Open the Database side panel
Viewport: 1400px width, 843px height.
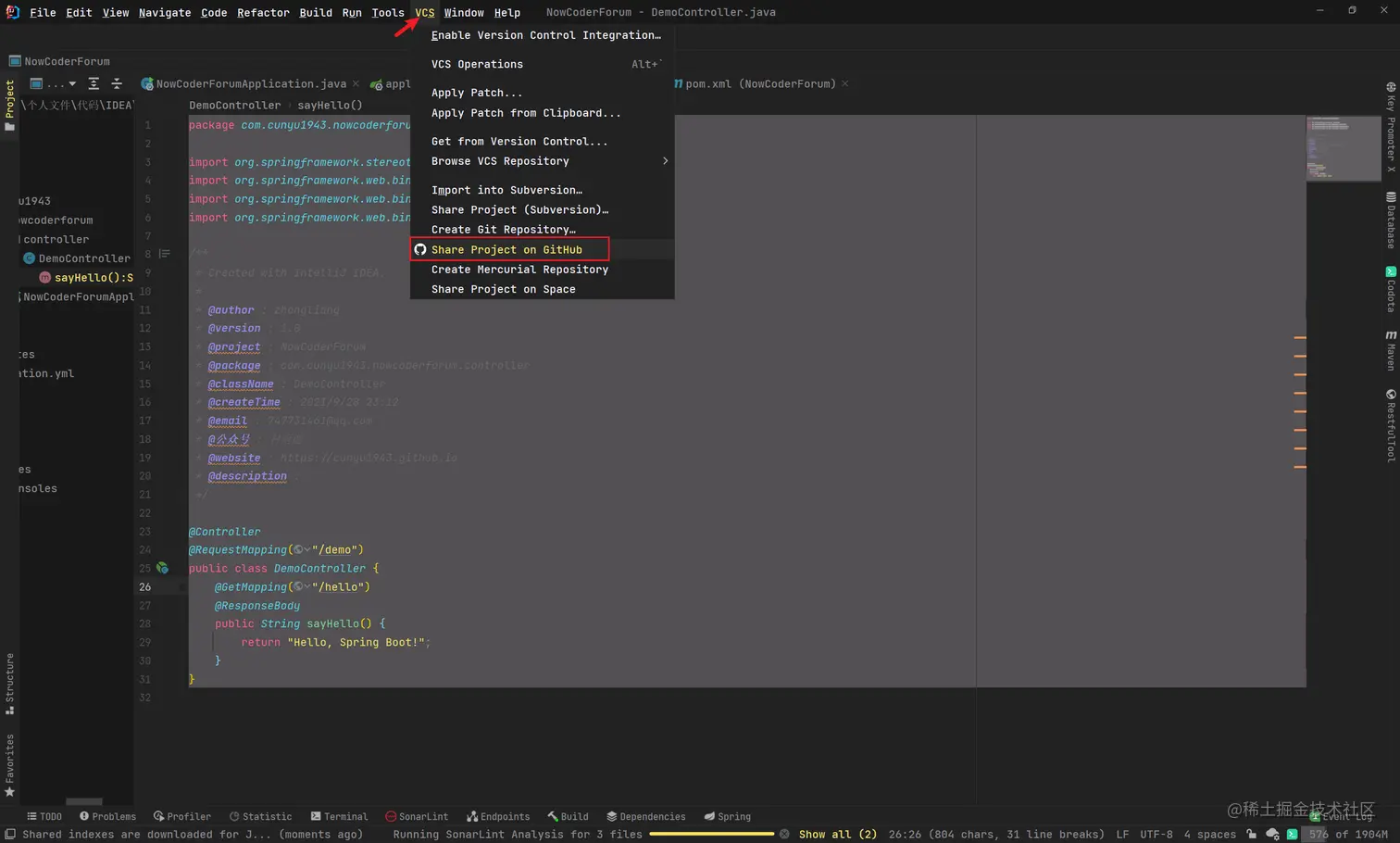(x=1390, y=220)
